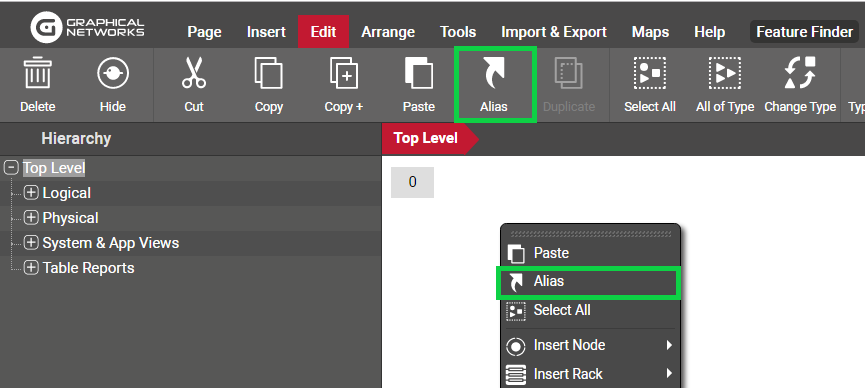Expand the Table Reports node
Image resolution: width=865 pixels, height=388 pixels.
[x=31, y=268]
